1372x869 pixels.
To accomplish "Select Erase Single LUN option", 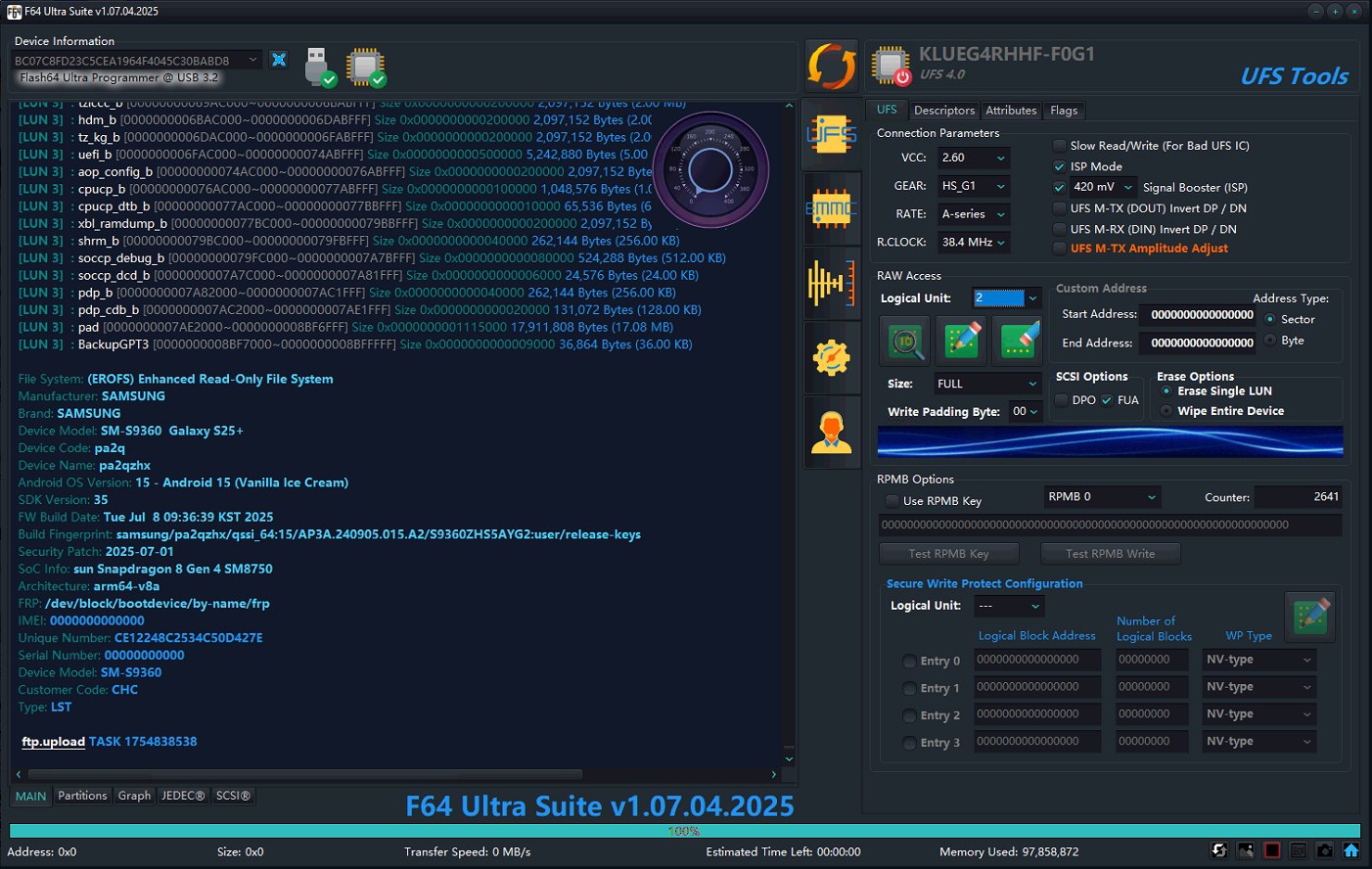I will tap(1166, 391).
